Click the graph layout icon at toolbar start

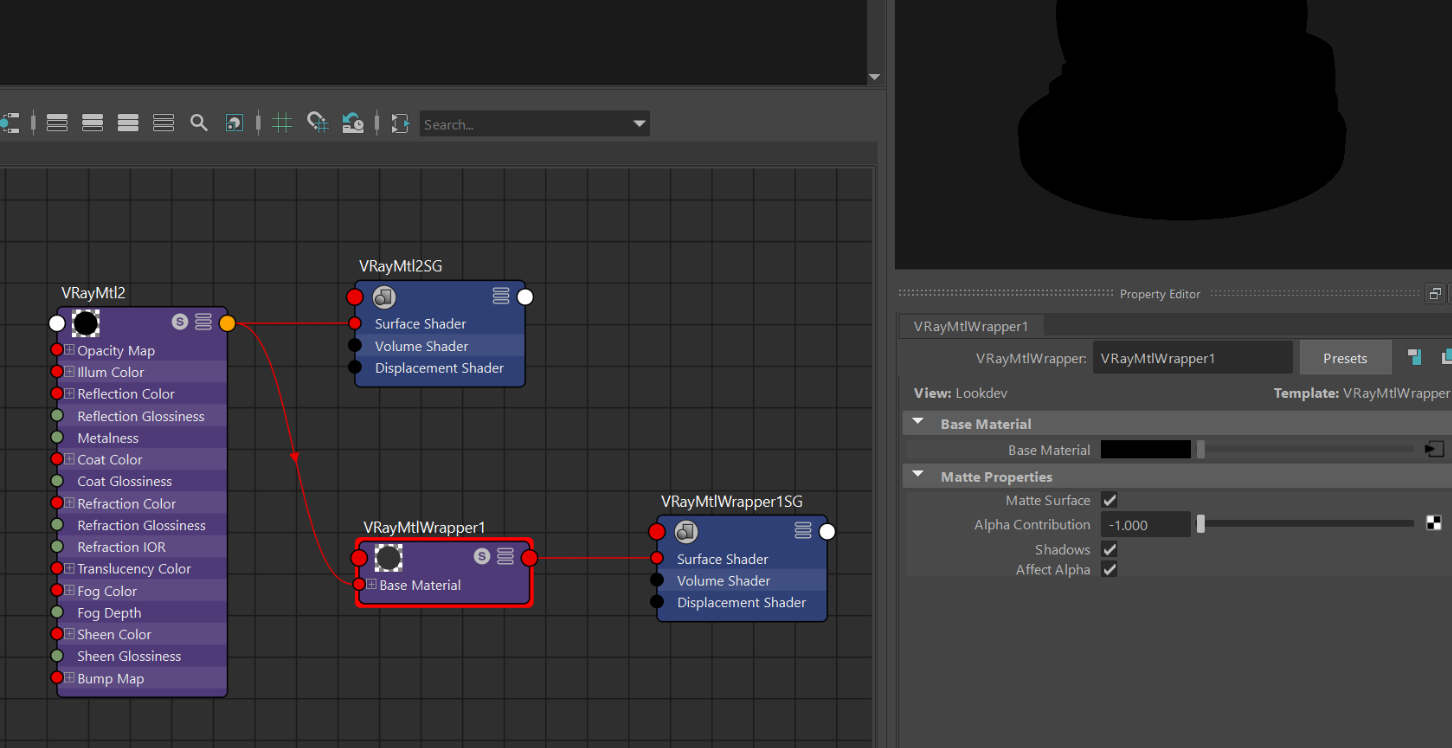tap(8, 123)
